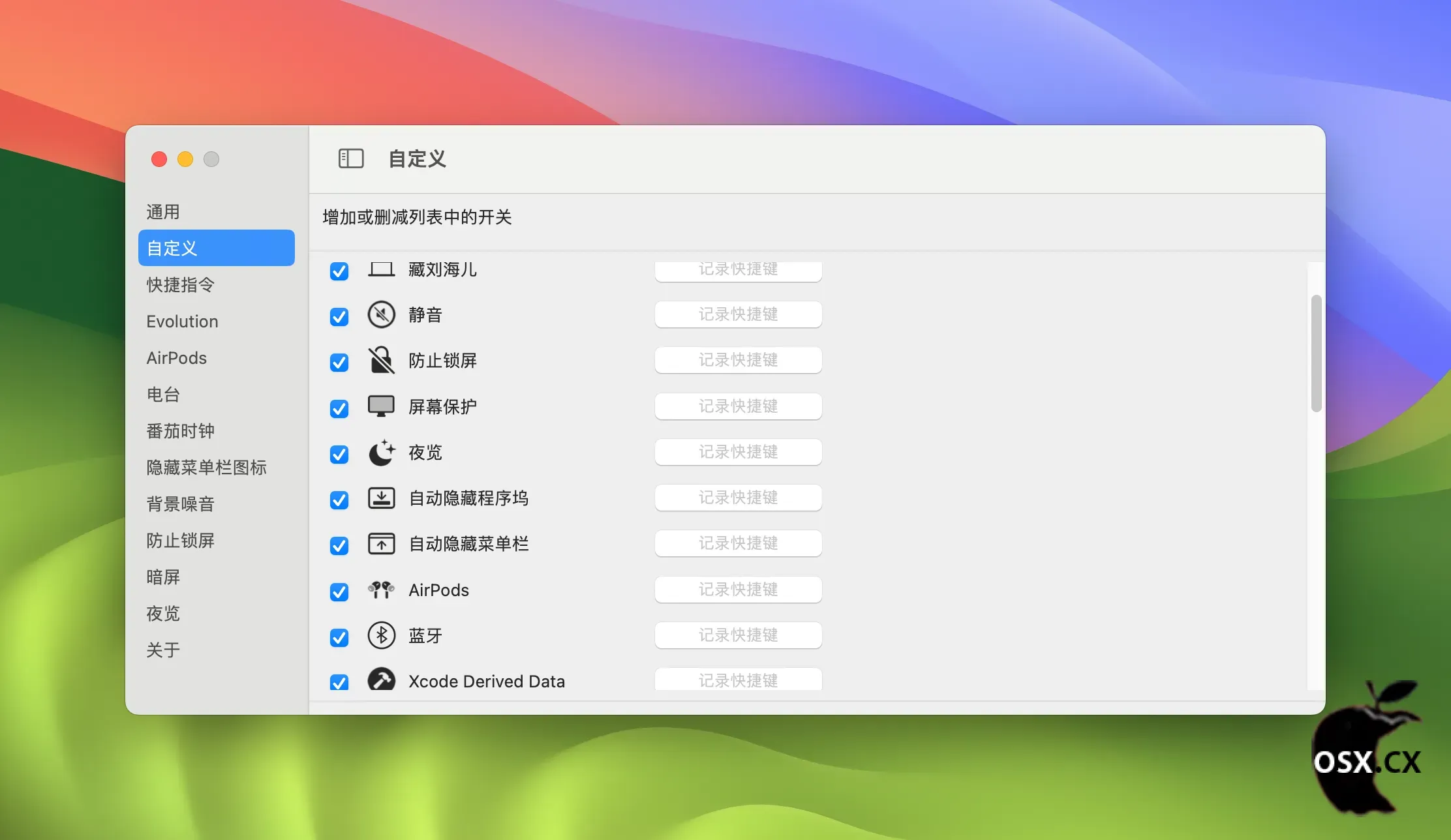Toggle the 蓝牙 checkbox off

pos(339,638)
